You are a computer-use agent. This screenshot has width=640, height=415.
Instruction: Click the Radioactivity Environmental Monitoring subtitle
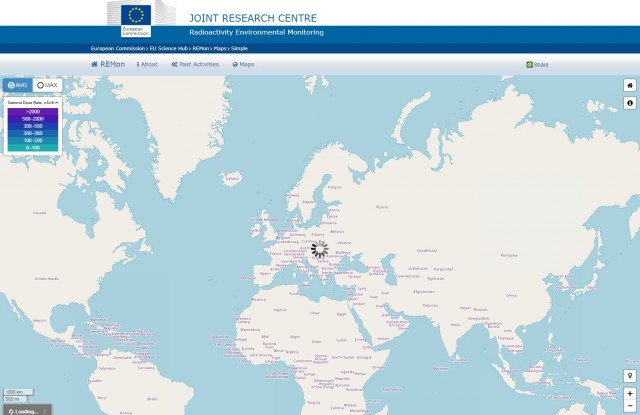coord(256,32)
